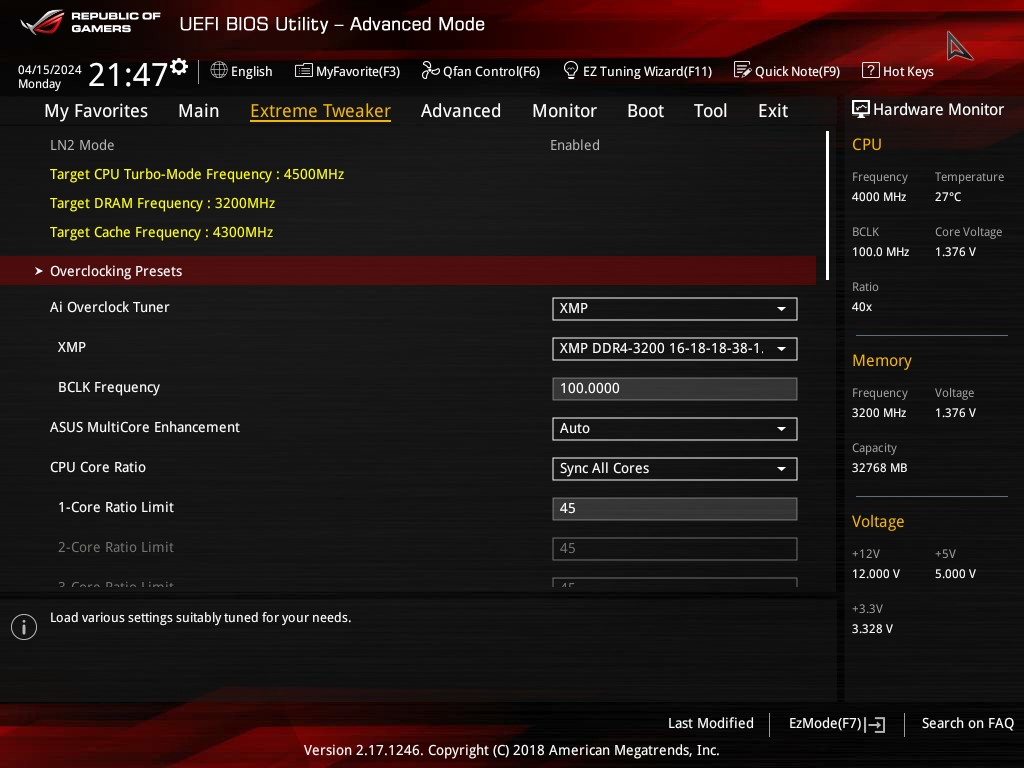Click the Hardware Monitor screen icon
Viewport: 1024px width, 768px height.
point(861,109)
